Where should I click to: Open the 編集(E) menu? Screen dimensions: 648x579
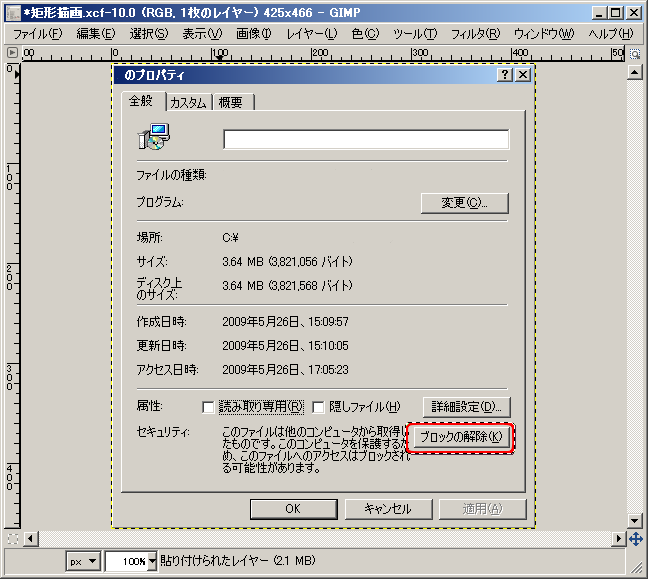tap(96, 33)
